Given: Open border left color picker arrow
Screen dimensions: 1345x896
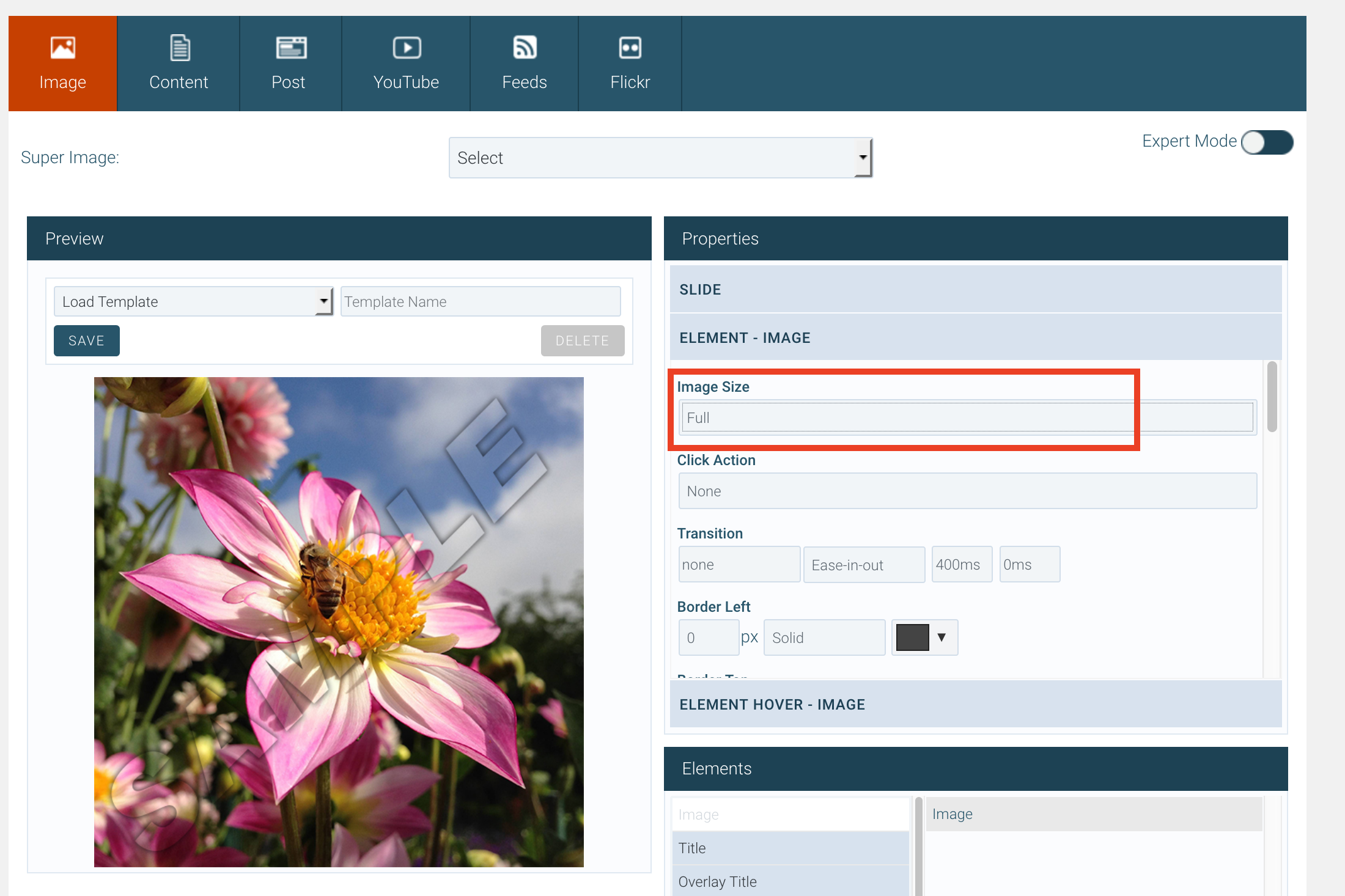Looking at the screenshot, I should coord(942,637).
